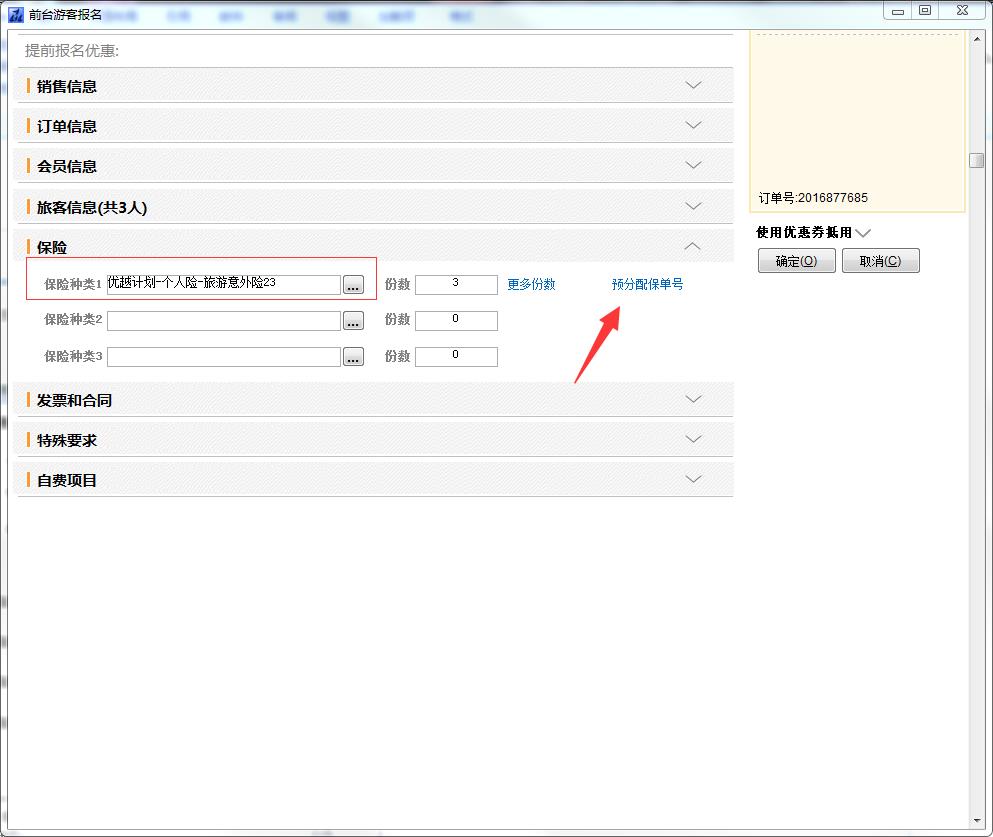Expand the 旅客信息(共3人) section chevron

click(x=693, y=206)
